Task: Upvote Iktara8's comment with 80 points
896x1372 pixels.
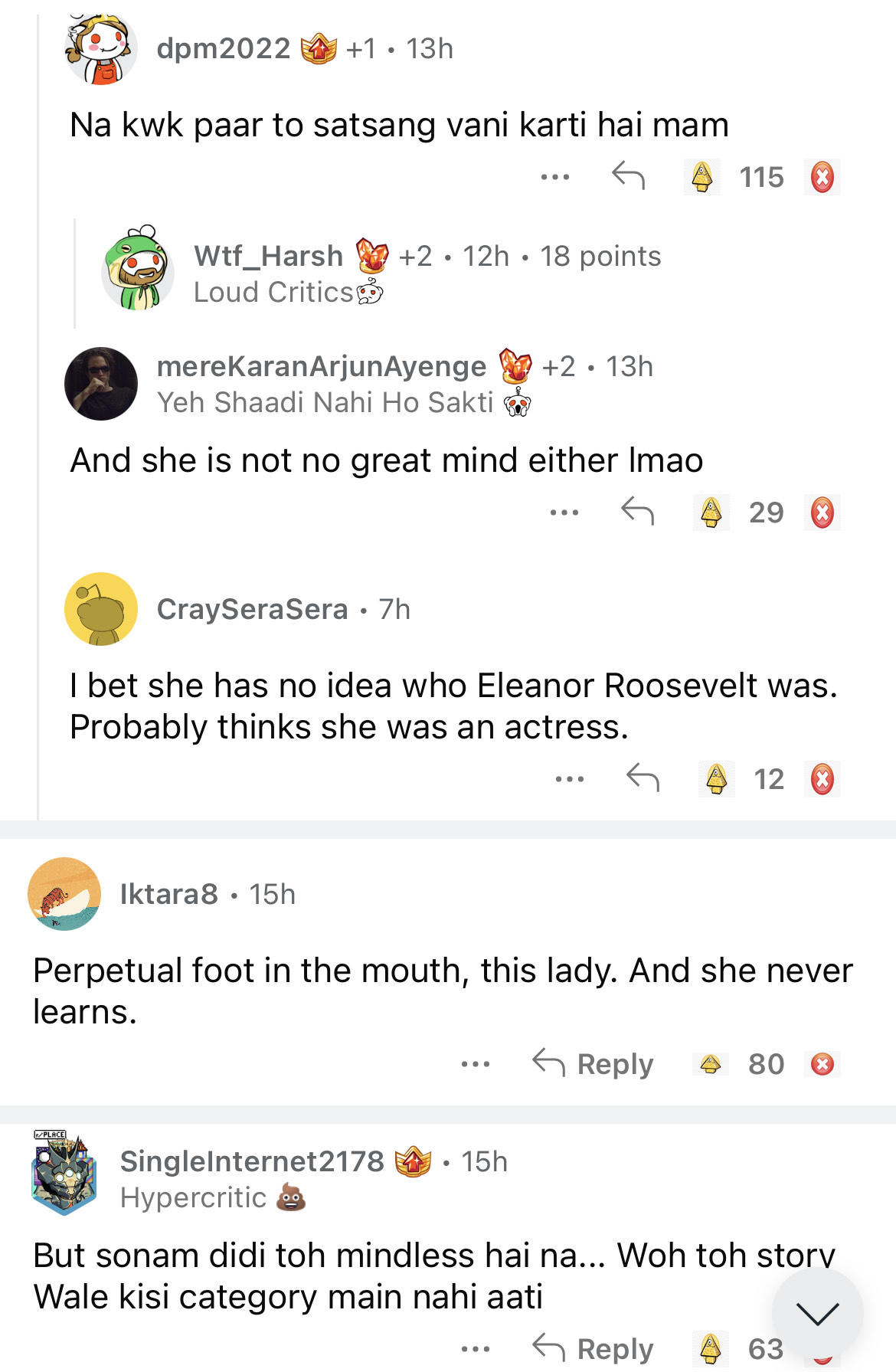Action: pyautogui.click(x=711, y=1064)
